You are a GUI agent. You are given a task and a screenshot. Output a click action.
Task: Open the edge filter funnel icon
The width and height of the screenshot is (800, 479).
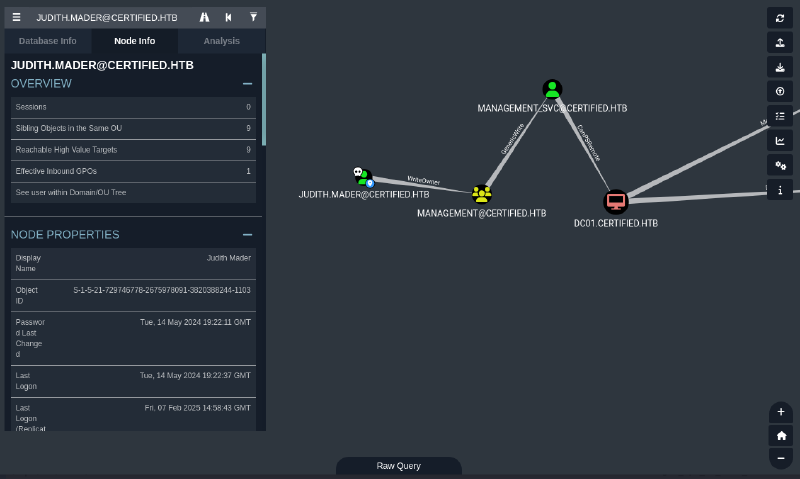point(253,18)
